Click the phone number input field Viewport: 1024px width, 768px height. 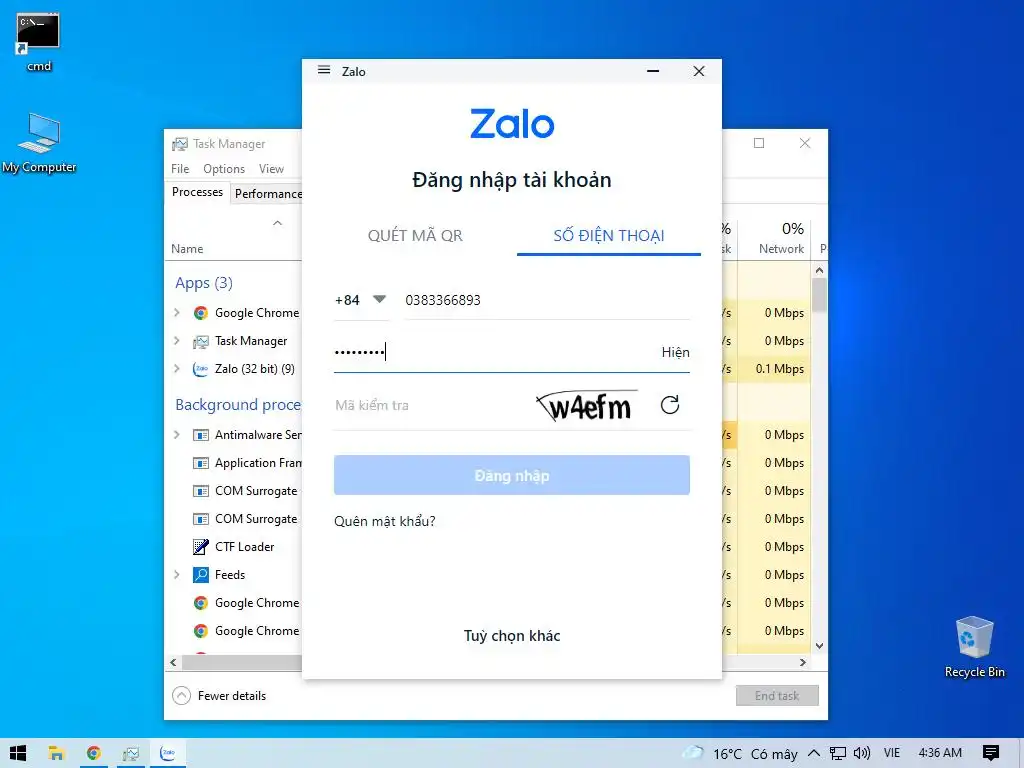[547, 300]
